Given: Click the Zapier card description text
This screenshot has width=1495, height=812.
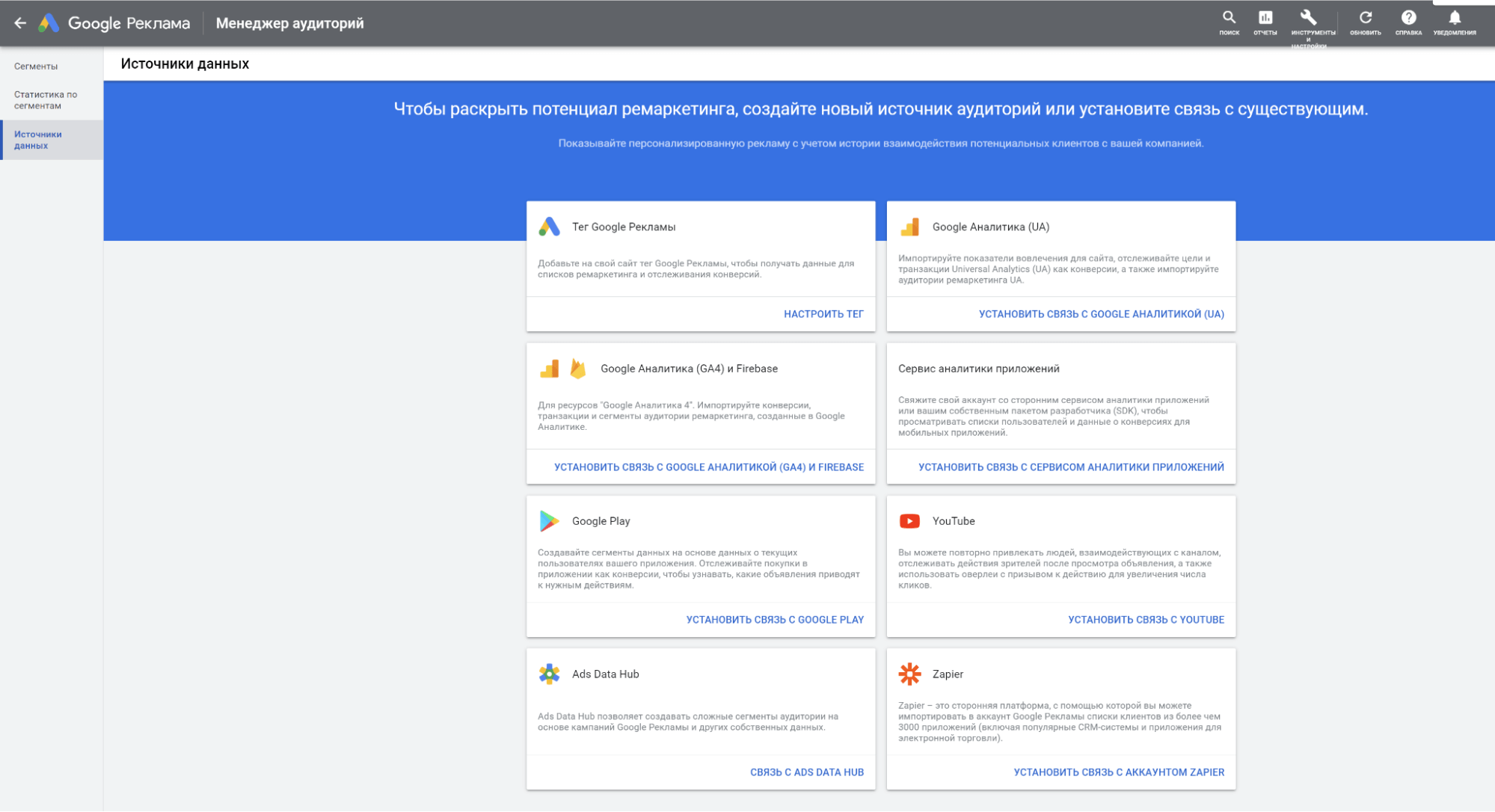Looking at the screenshot, I should pos(1059,722).
